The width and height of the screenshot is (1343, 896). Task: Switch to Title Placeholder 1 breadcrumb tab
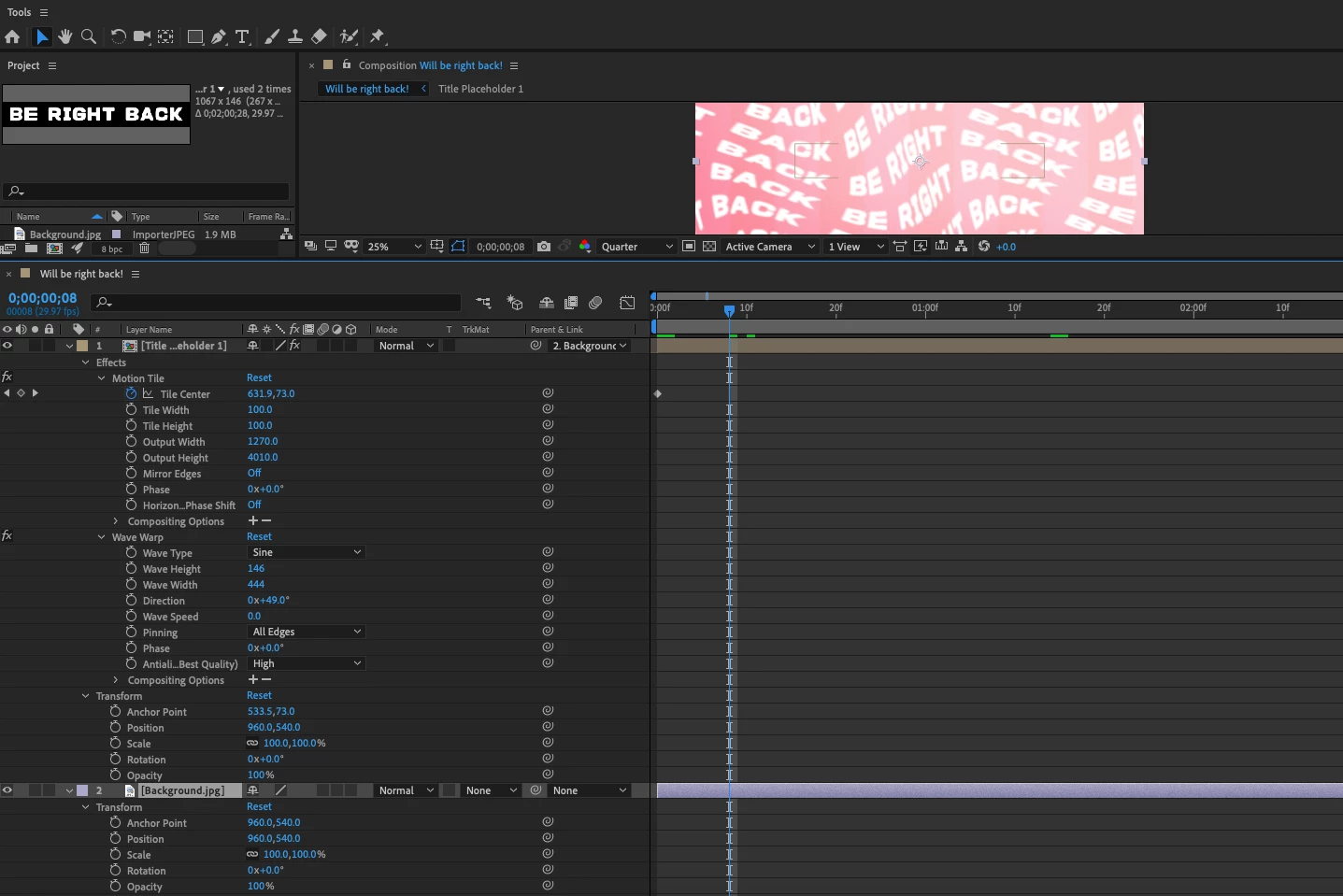tap(480, 89)
